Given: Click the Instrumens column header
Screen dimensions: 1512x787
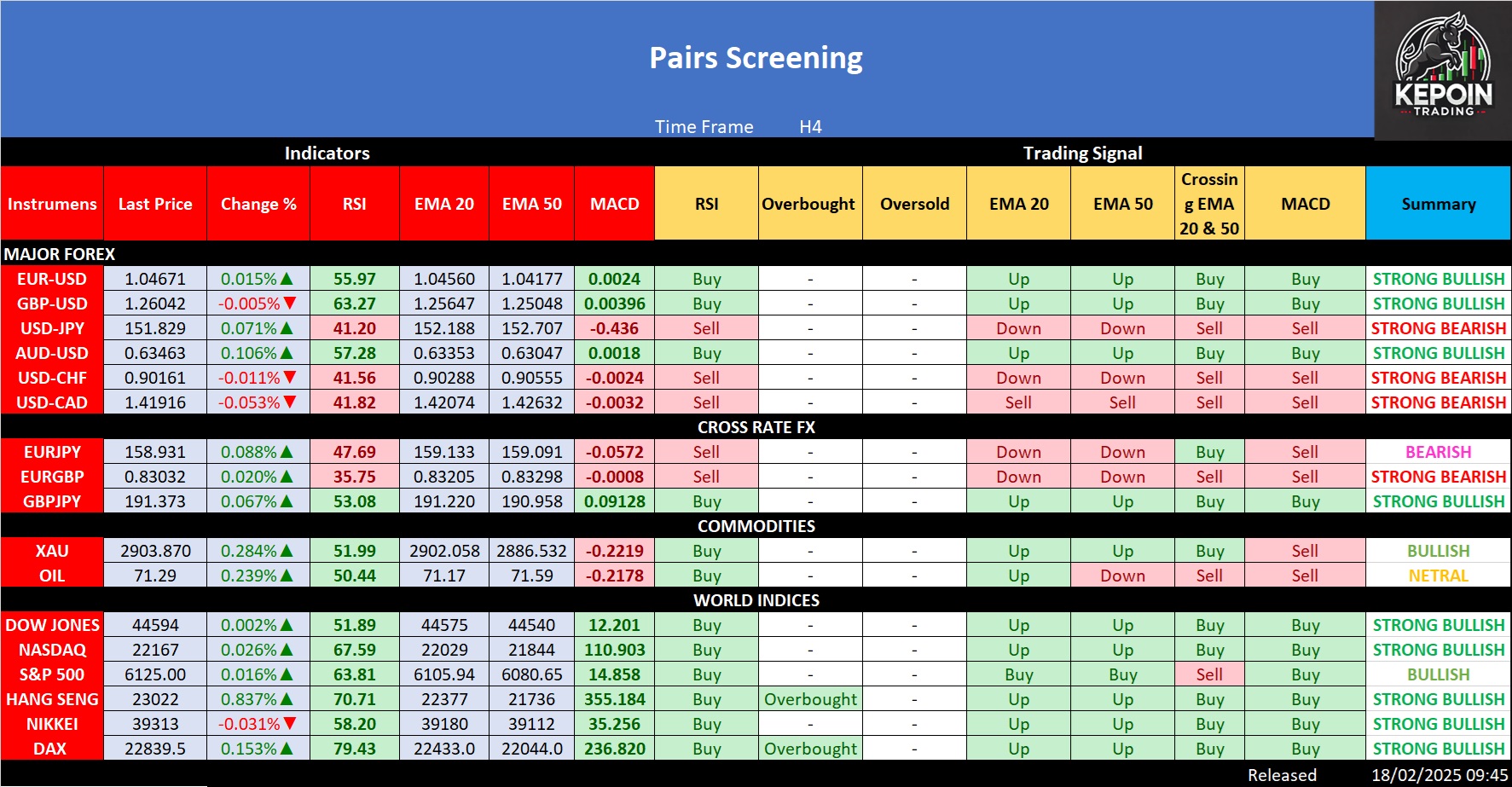Looking at the screenshot, I should point(52,204).
